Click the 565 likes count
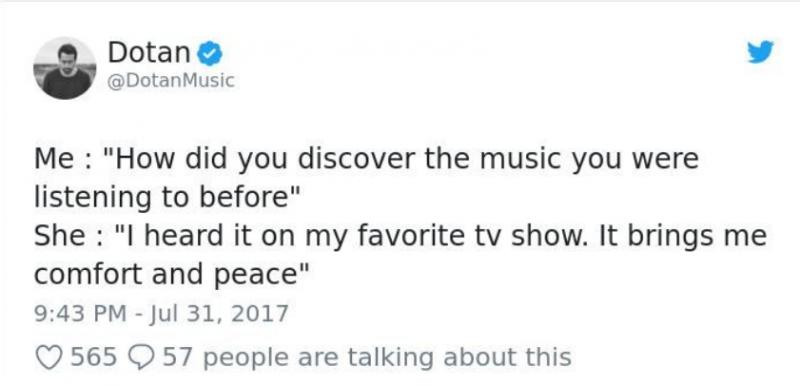 pyautogui.click(x=93, y=357)
